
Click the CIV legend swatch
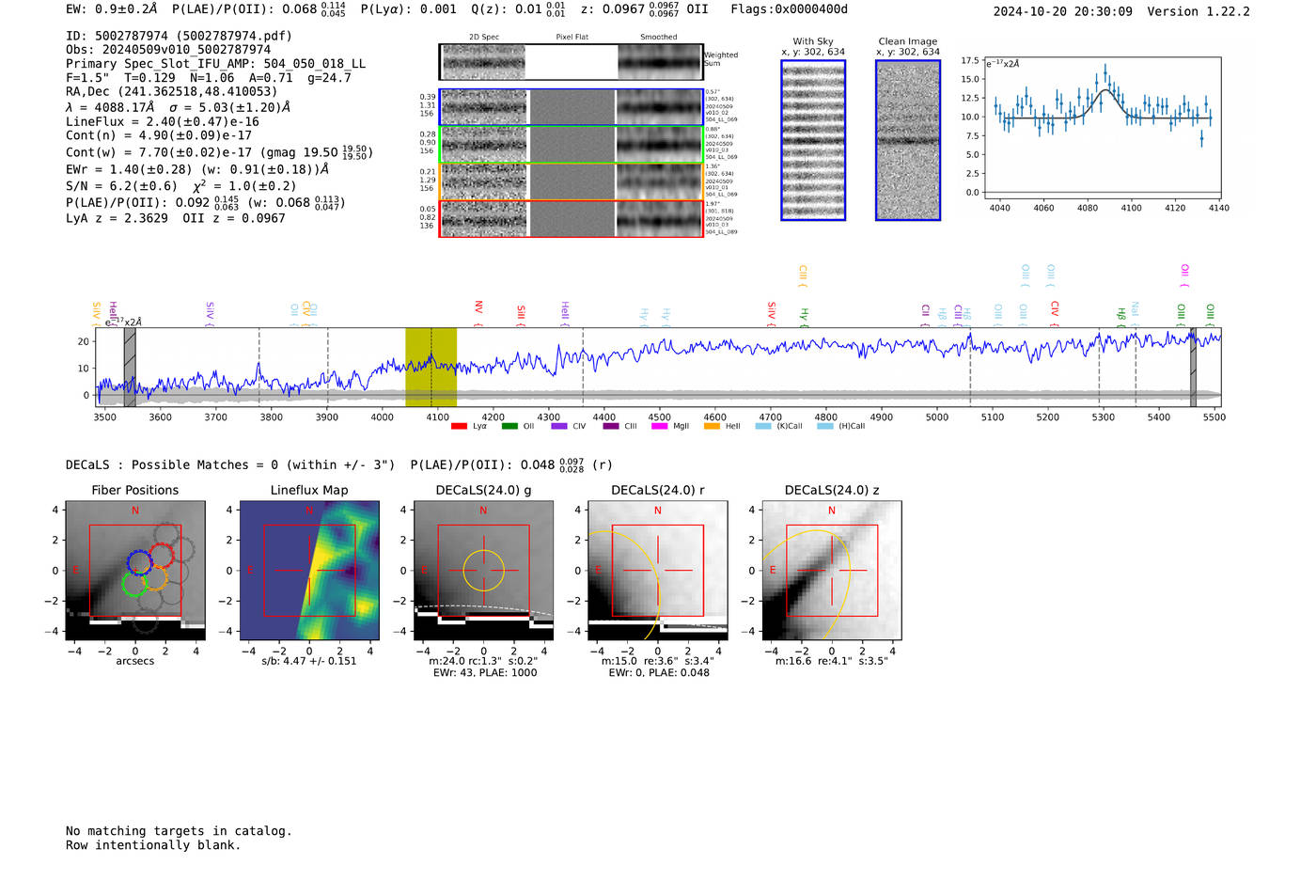point(559,427)
